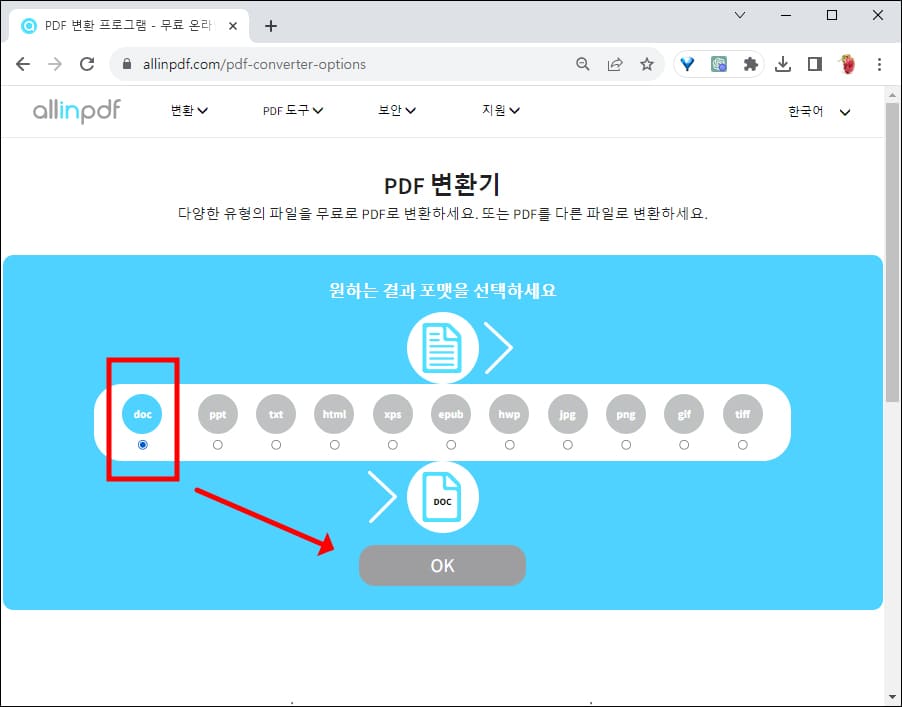Expand the PDF 도구 menu
This screenshot has width=902, height=707.
point(291,111)
